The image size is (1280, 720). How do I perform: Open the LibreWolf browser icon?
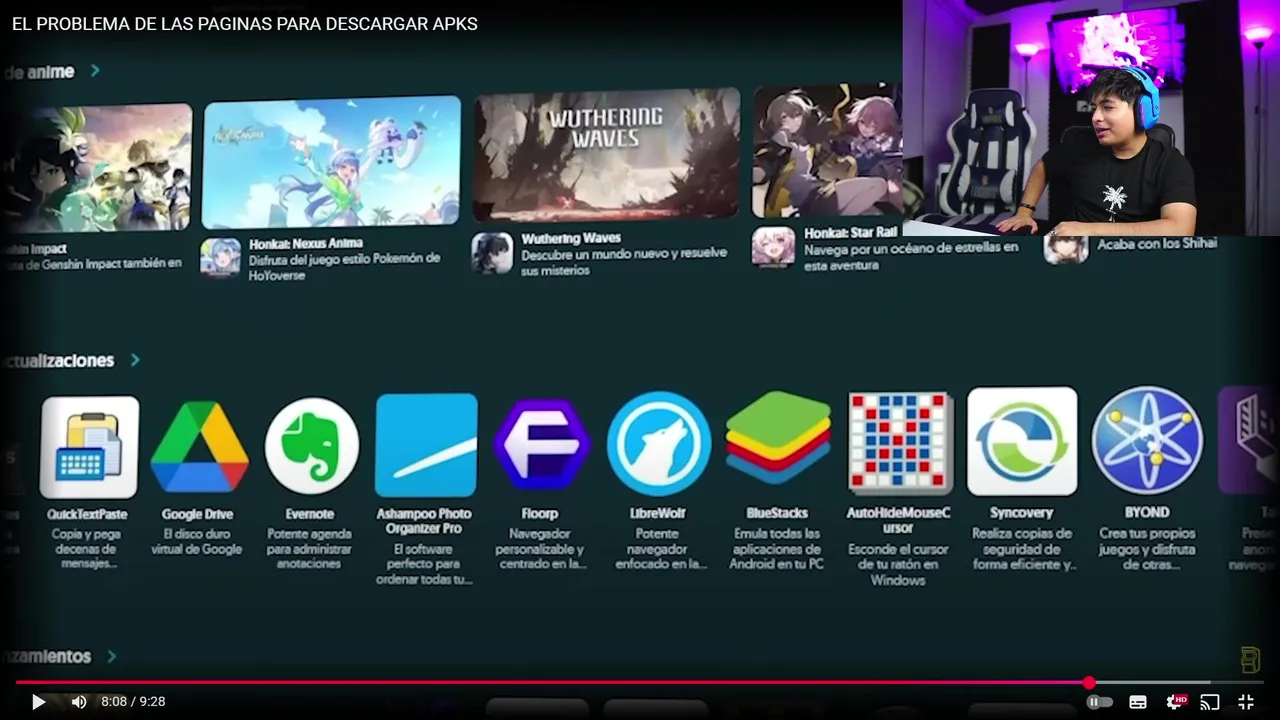pos(659,444)
